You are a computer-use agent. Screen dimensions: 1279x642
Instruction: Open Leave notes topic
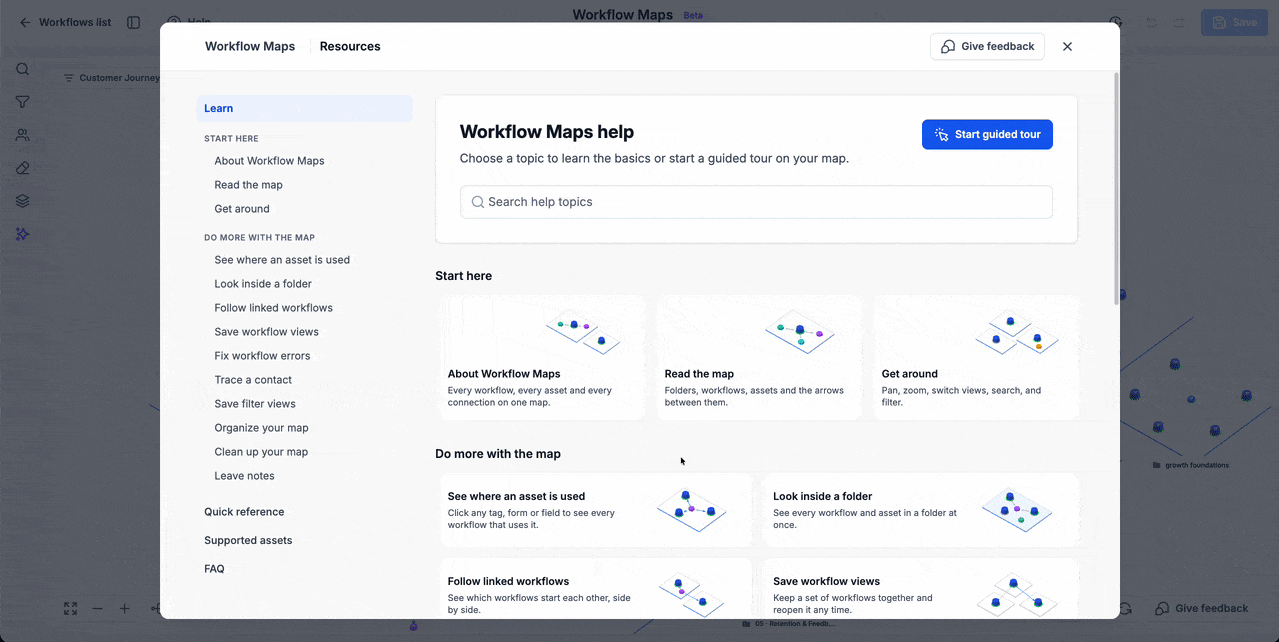(x=244, y=476)
